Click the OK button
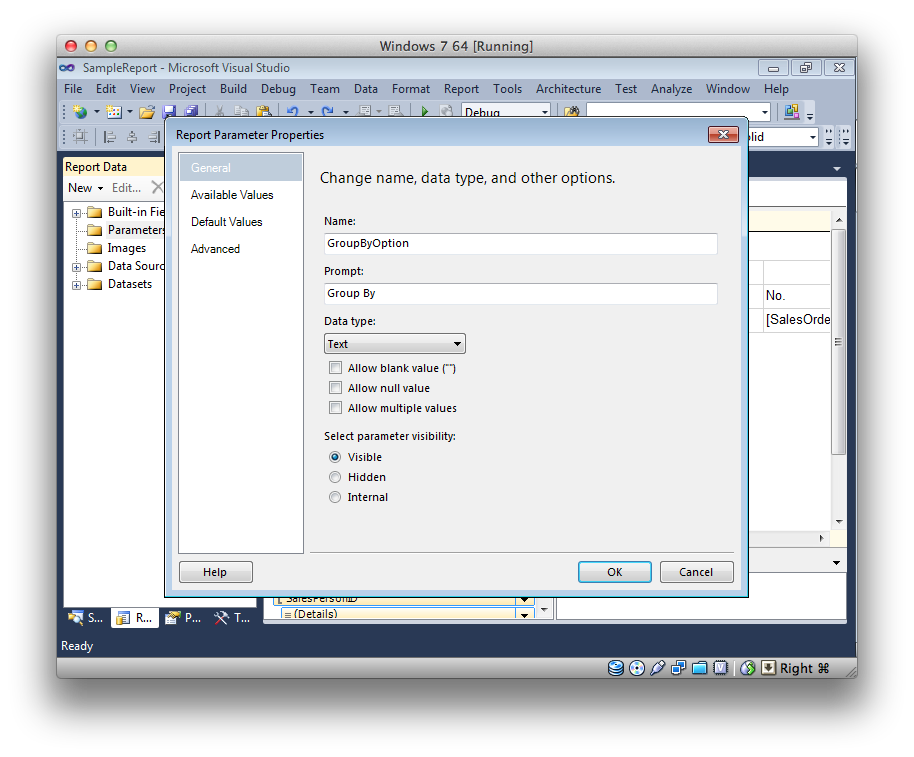 point(614,572)
